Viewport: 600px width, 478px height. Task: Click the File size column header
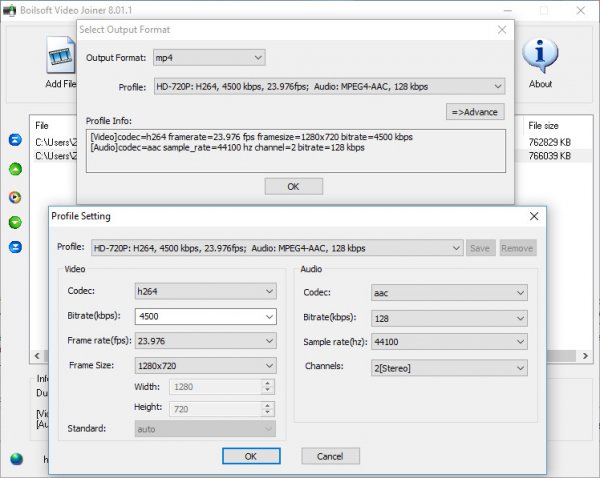(x=543, y=126)
